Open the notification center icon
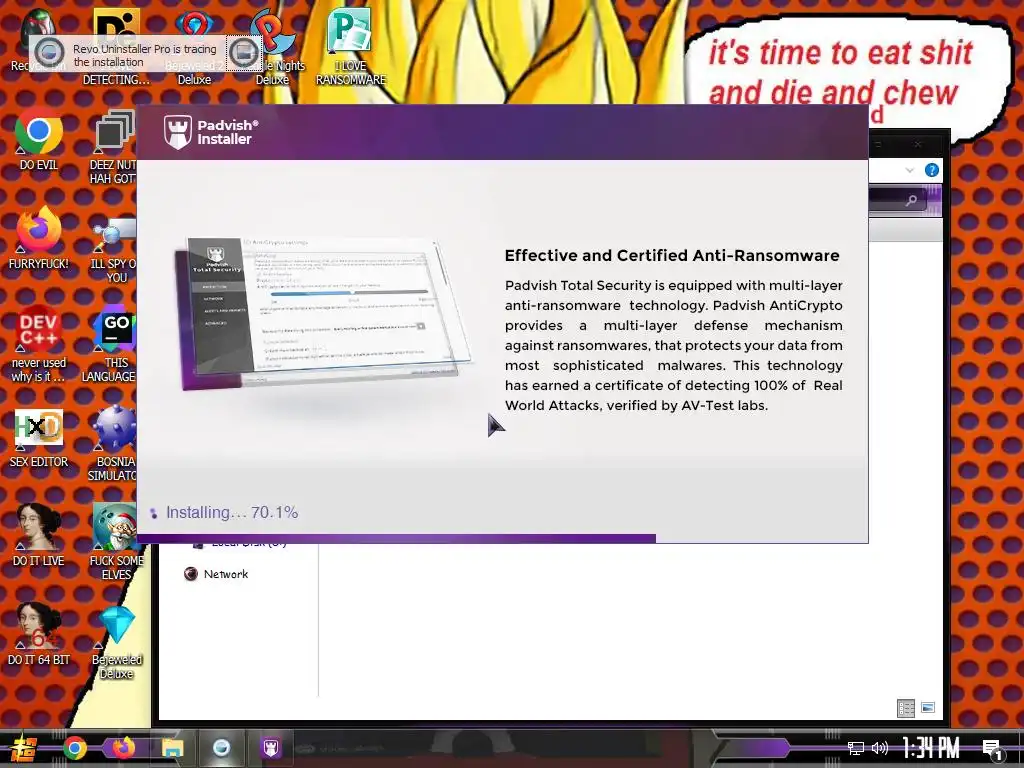 992,749
